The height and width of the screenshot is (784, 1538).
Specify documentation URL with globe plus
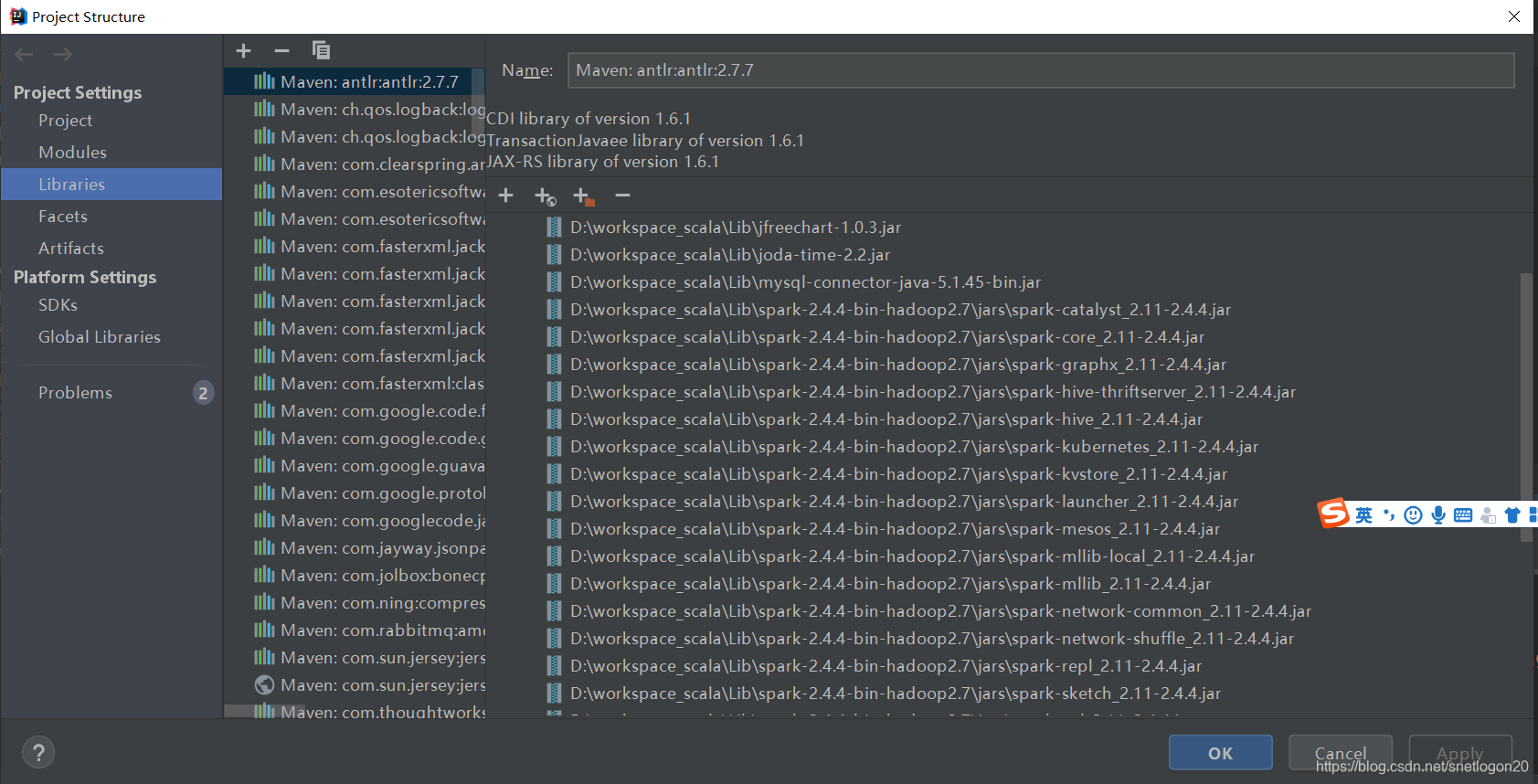[545, 196]
